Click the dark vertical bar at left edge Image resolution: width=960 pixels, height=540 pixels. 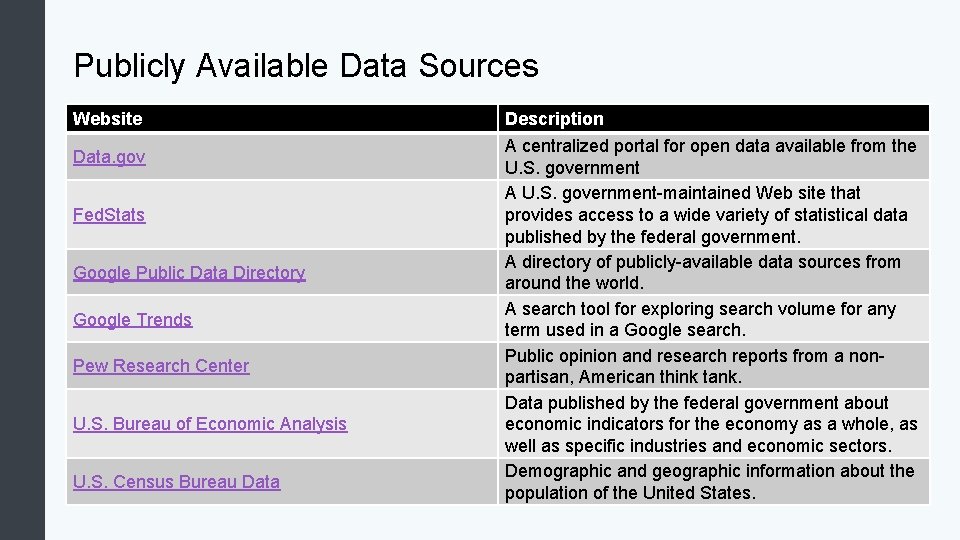click(22, 270)
